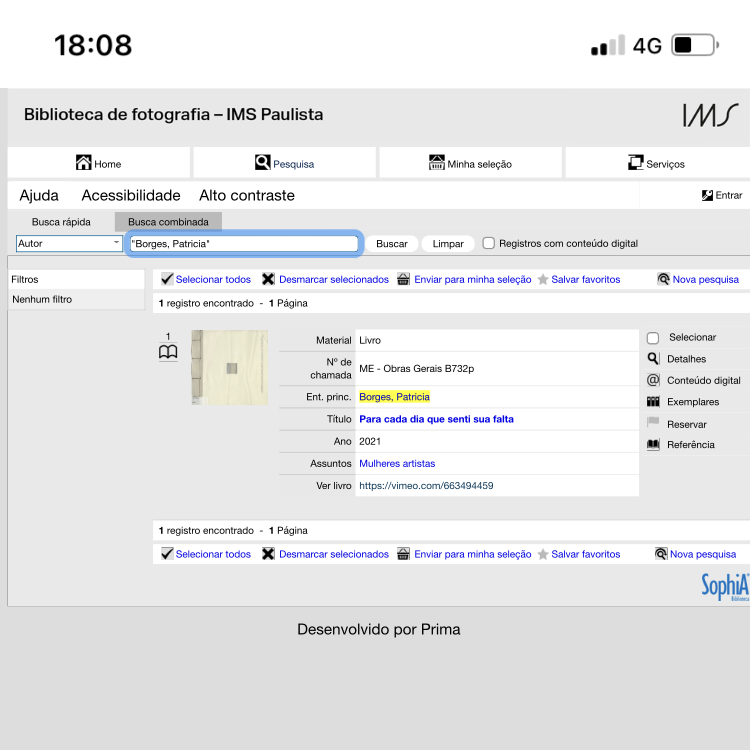Click the top Nova pesquisa link
Screen dimensions: 750x750
706,279
